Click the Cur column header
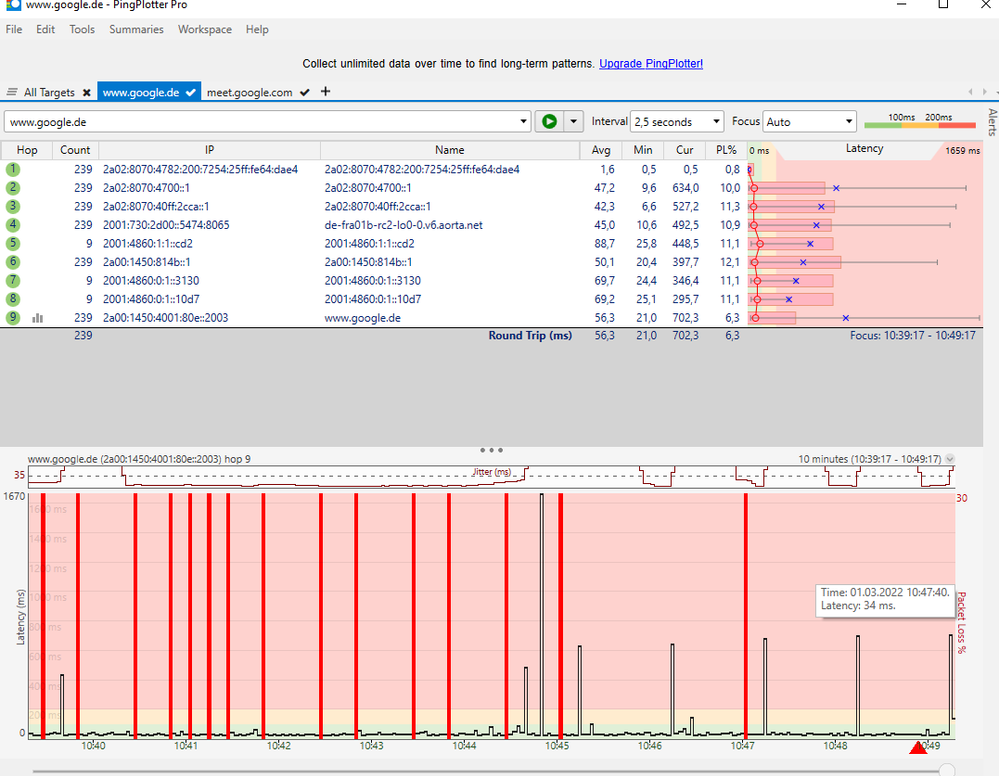Viewport: 999px width, 776px height. [684, 150]
